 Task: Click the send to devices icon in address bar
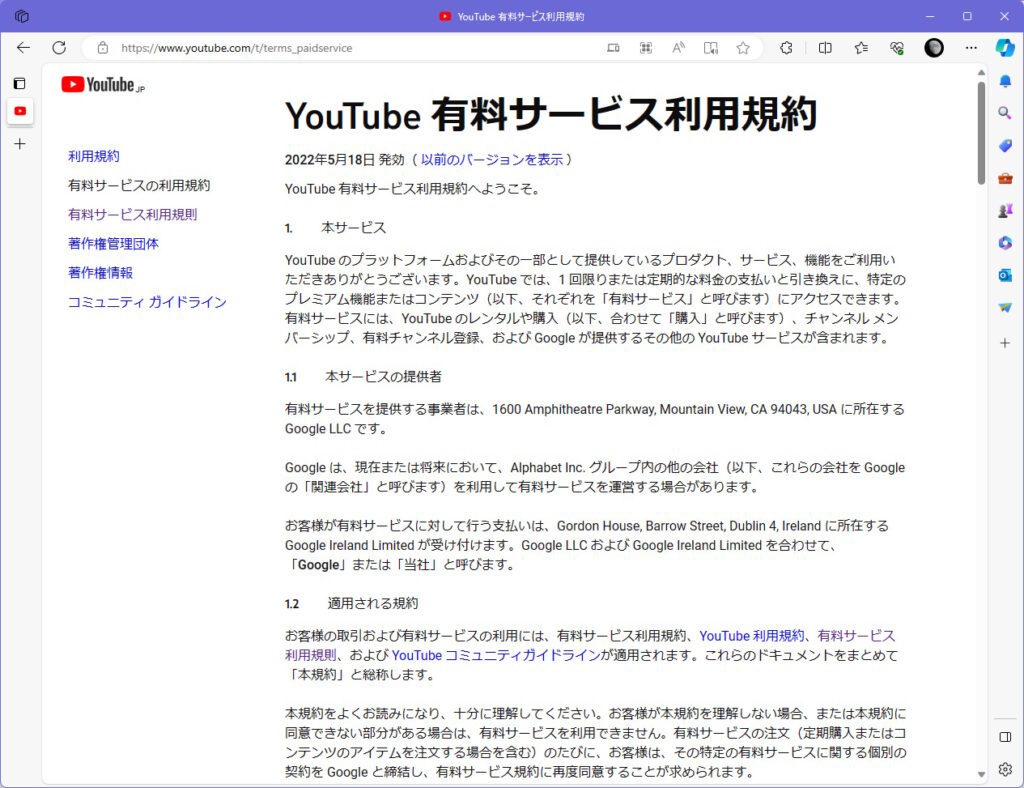pyautogui.click(x=613, y=48)
